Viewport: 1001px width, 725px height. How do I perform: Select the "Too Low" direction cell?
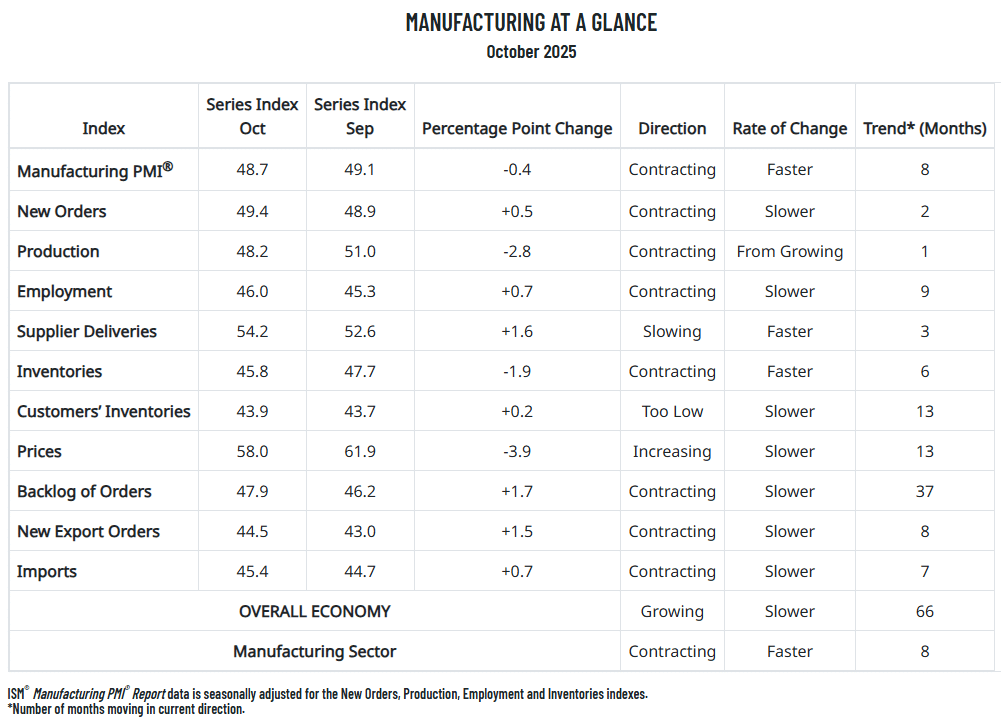click(x=672, y=411)
